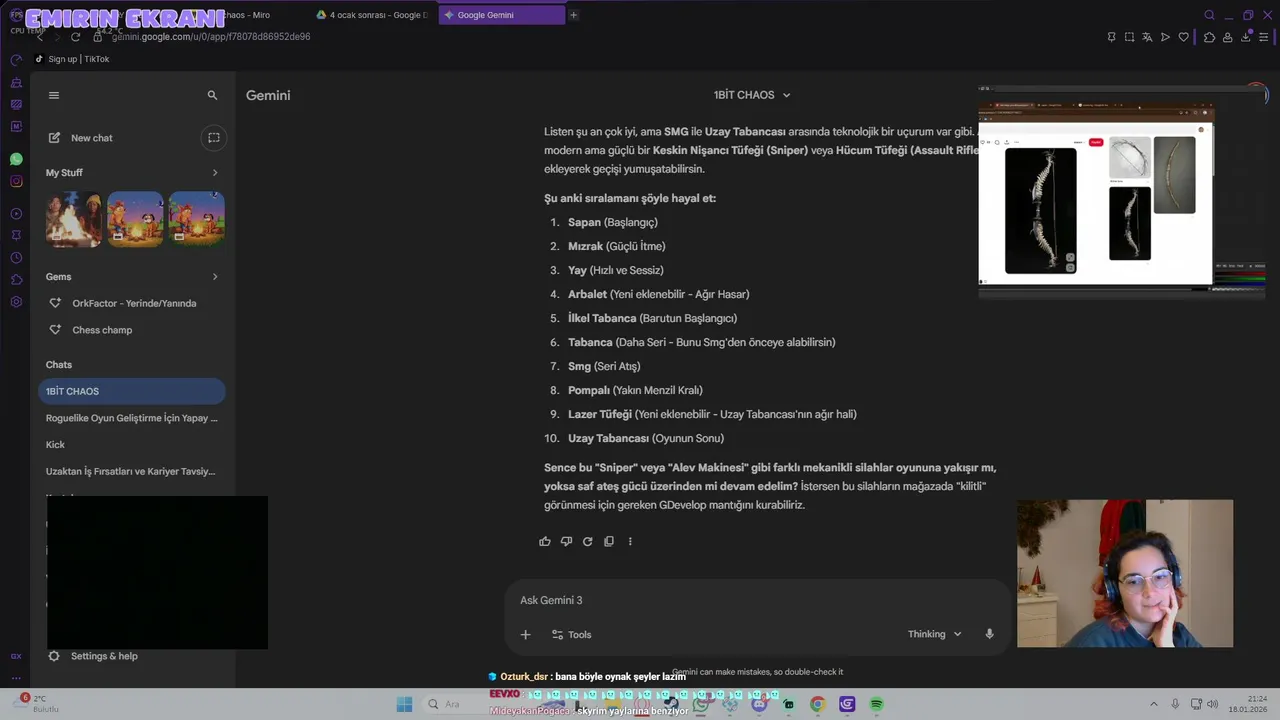Viewport: 1280px width, 720px height.
Task: Open second campfire image thumbnail in My Stuff
Action: coord(135,219)
